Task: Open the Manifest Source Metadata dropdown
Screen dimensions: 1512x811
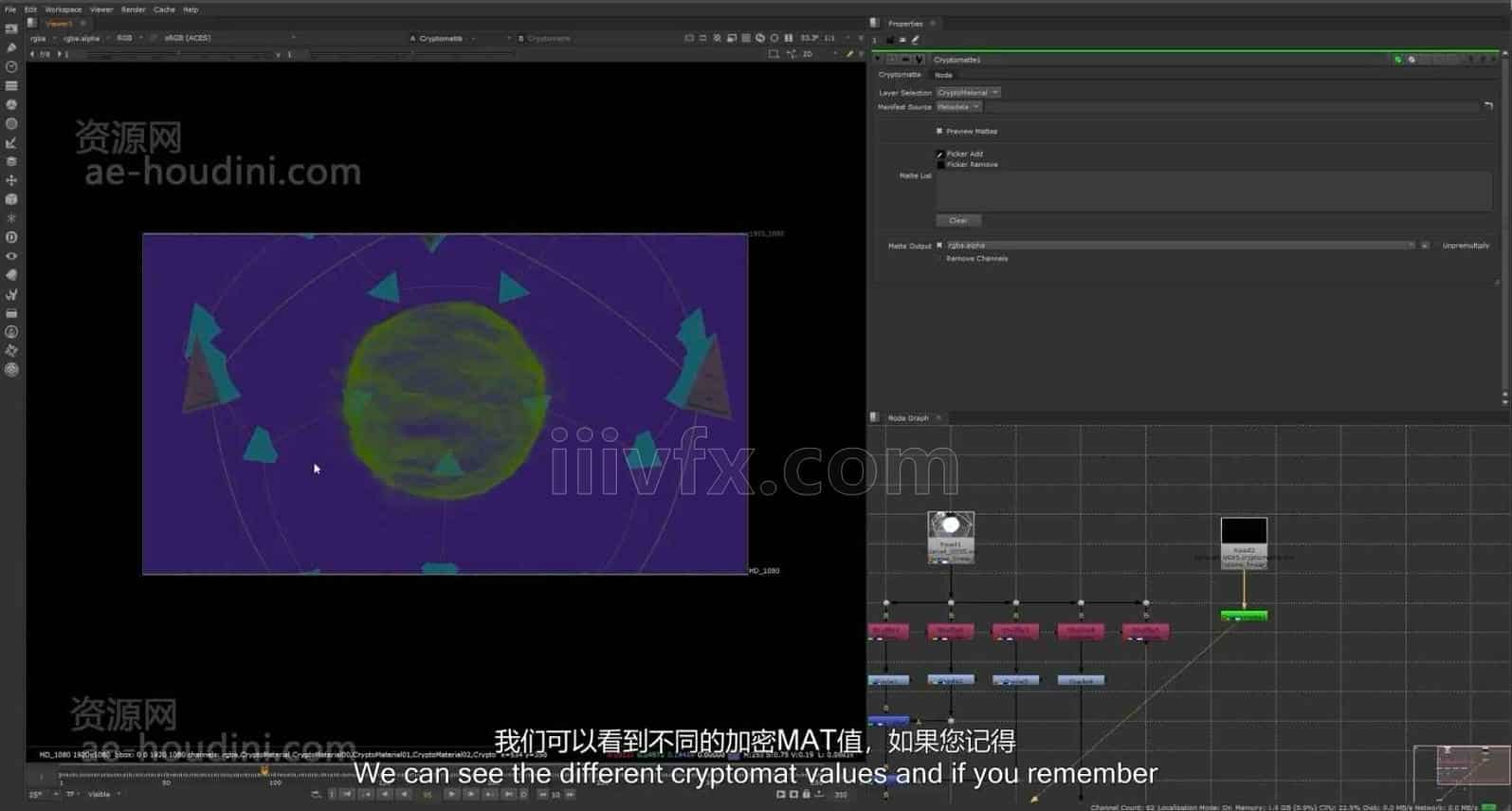Action: [958, 107]
